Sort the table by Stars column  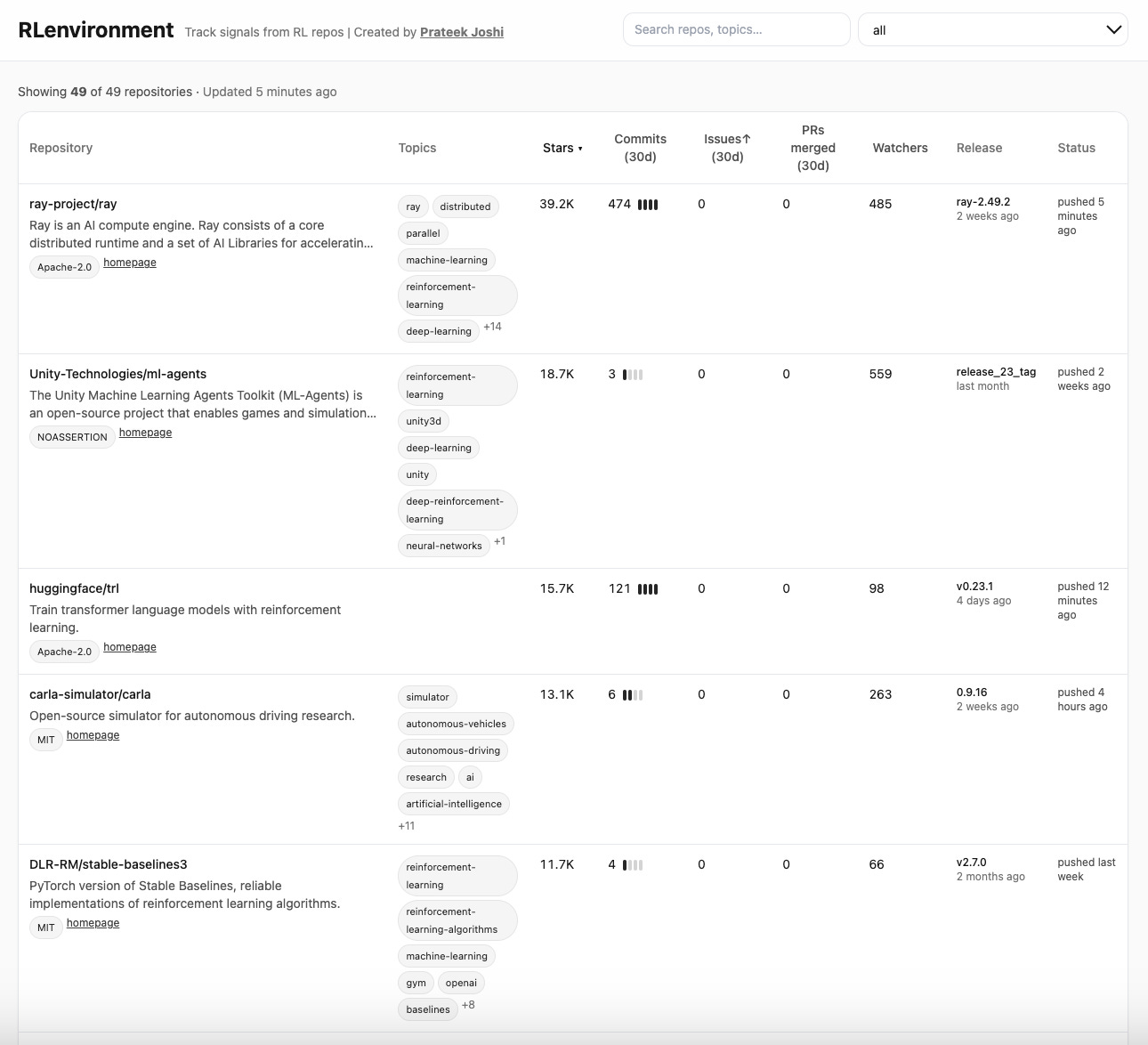click(x=562, y=148)
